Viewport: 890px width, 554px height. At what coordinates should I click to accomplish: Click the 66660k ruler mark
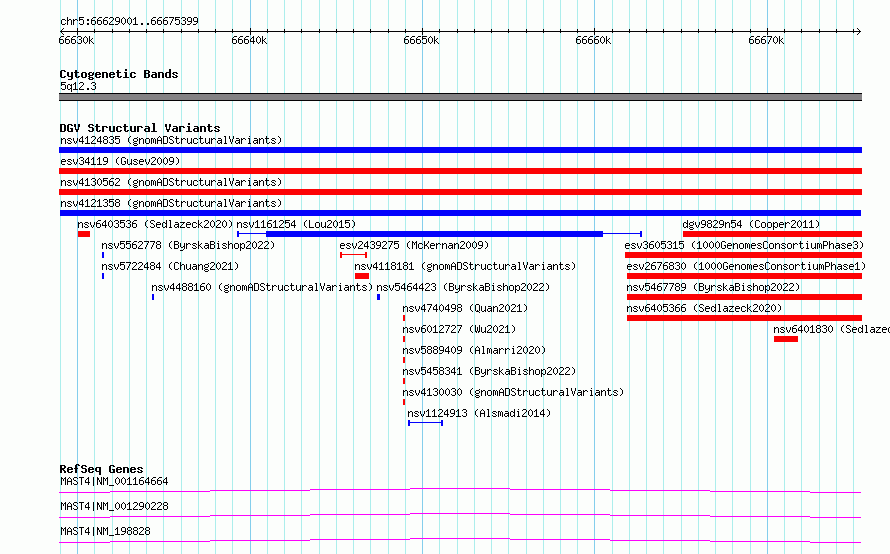point(593,40)
